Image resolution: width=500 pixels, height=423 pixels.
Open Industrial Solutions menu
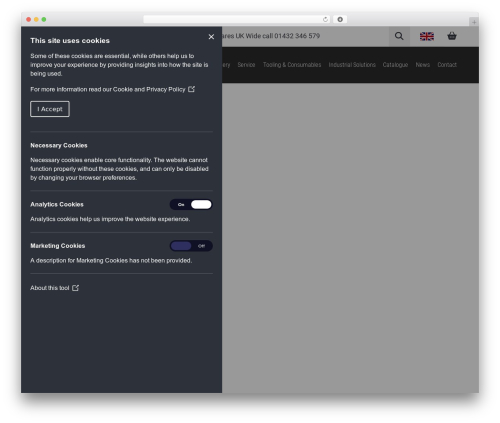352,65
